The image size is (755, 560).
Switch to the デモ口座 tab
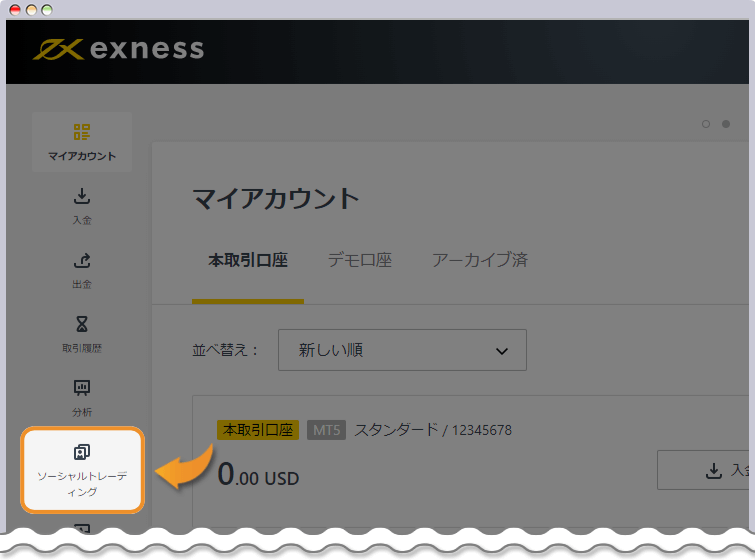tap(360, 260)
